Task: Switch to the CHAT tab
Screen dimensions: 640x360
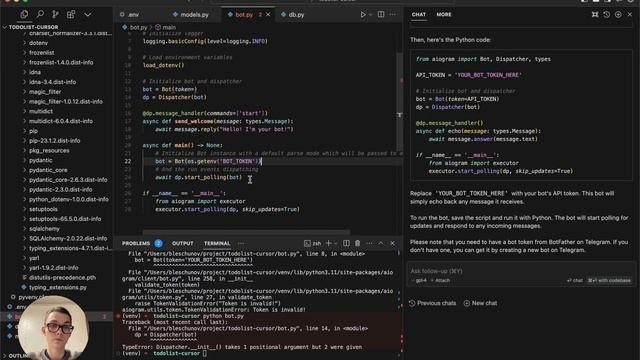Action: (x=419, y=14)
